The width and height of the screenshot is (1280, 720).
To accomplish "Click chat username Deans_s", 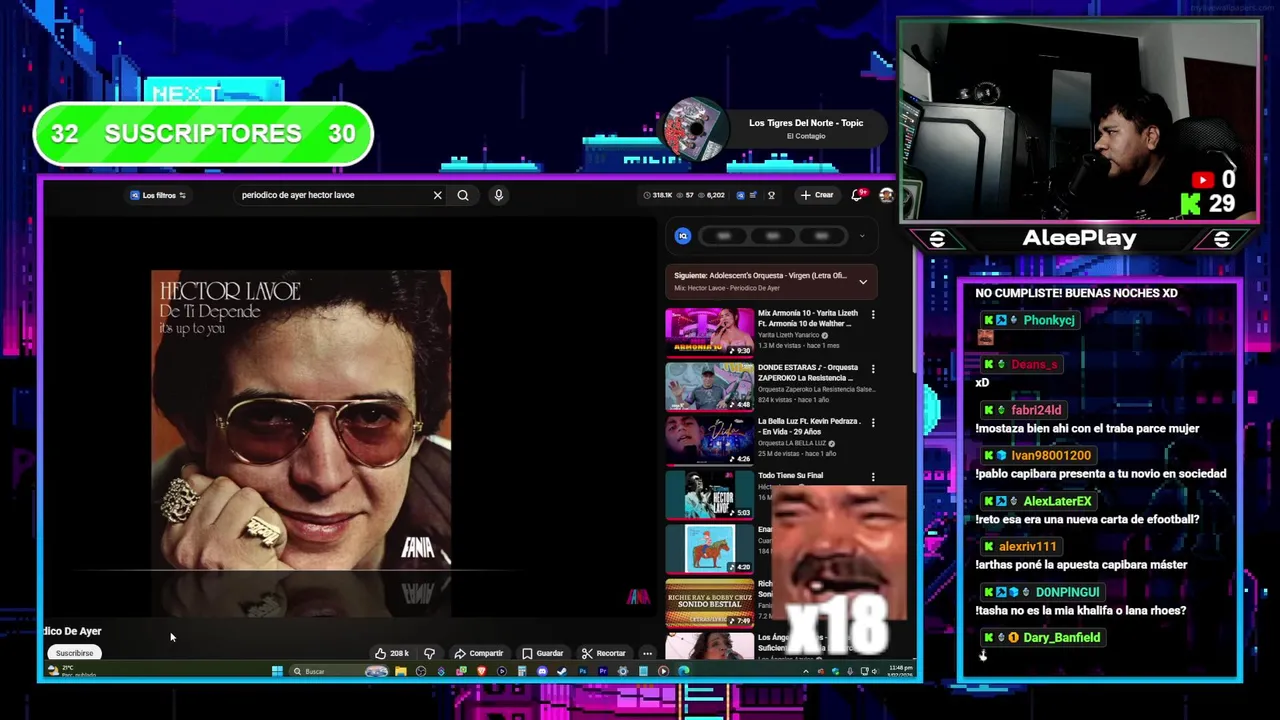I will coord(1034,364).
